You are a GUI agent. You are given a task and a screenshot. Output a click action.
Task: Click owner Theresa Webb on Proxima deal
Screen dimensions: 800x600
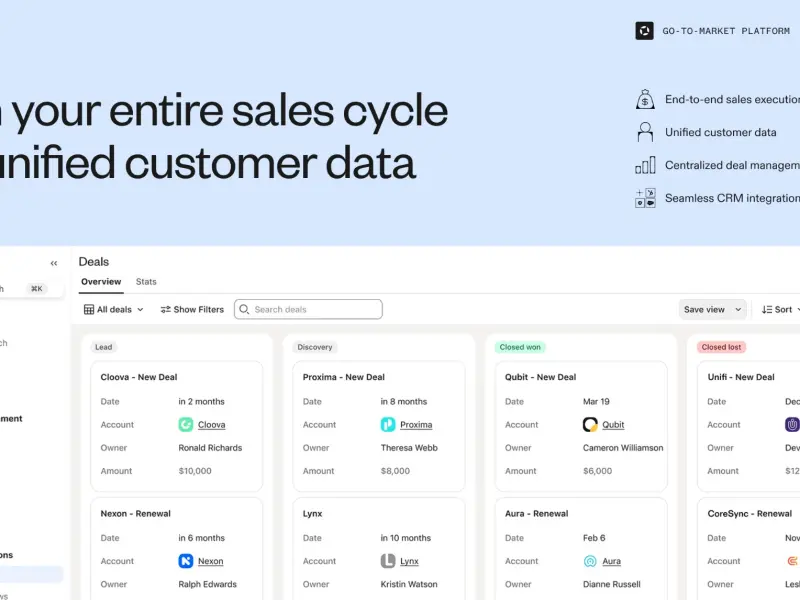click(x=409, y=448)
